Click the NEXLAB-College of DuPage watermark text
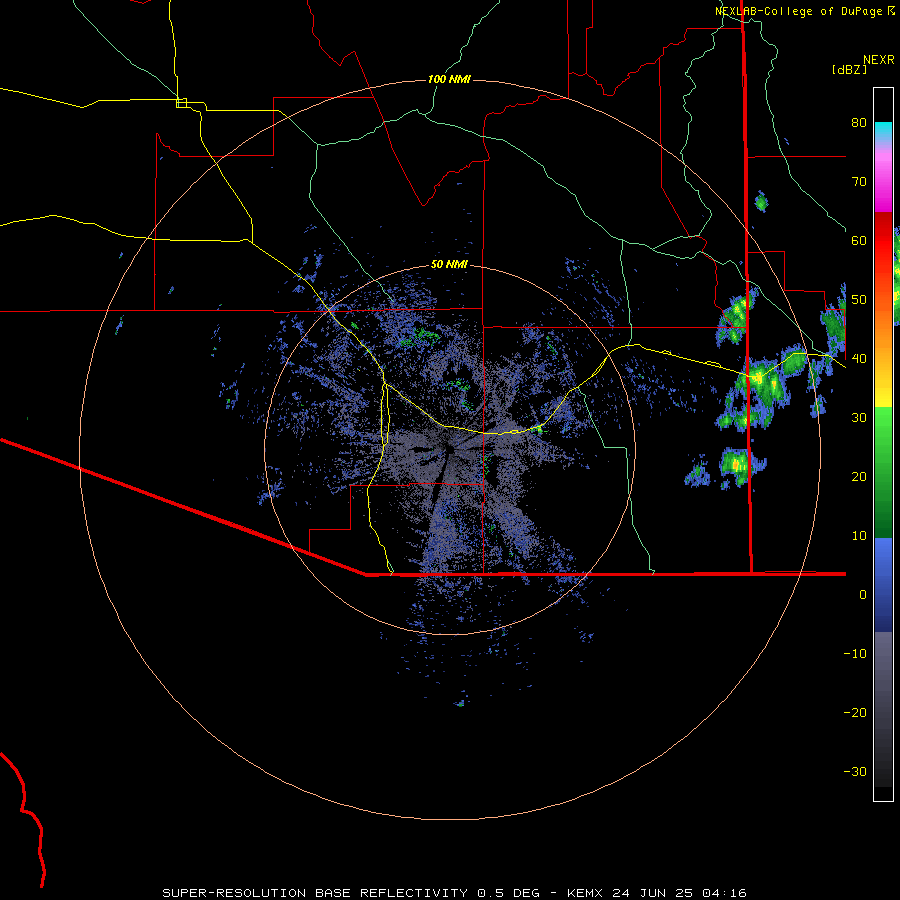Viewport: 900px width, 900px height. 798,11
